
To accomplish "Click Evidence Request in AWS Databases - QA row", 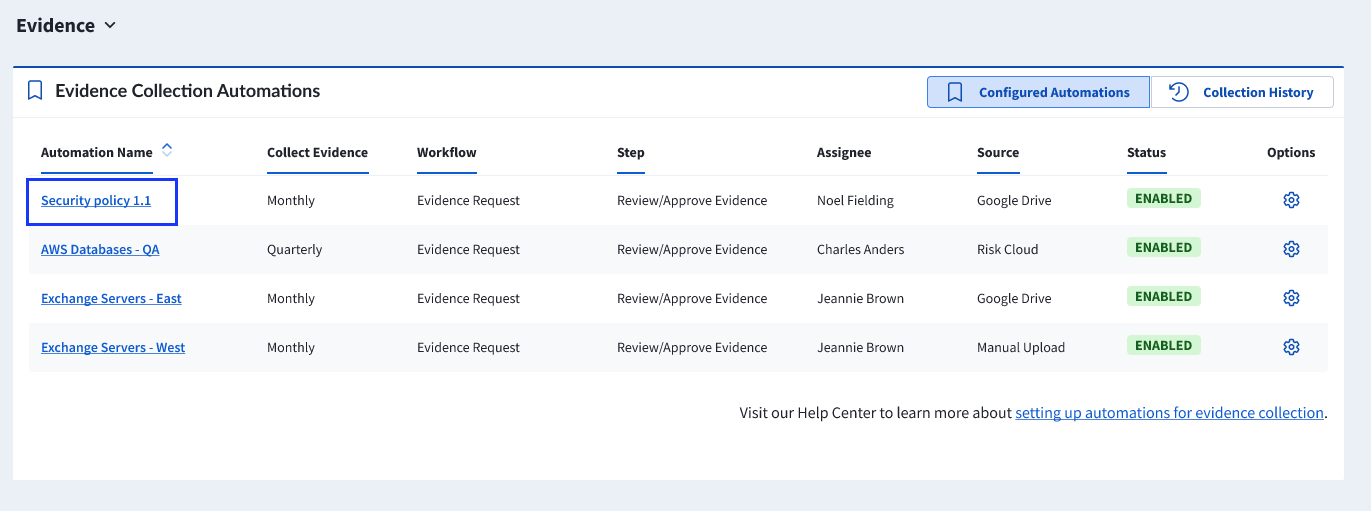I will (468, 249).
